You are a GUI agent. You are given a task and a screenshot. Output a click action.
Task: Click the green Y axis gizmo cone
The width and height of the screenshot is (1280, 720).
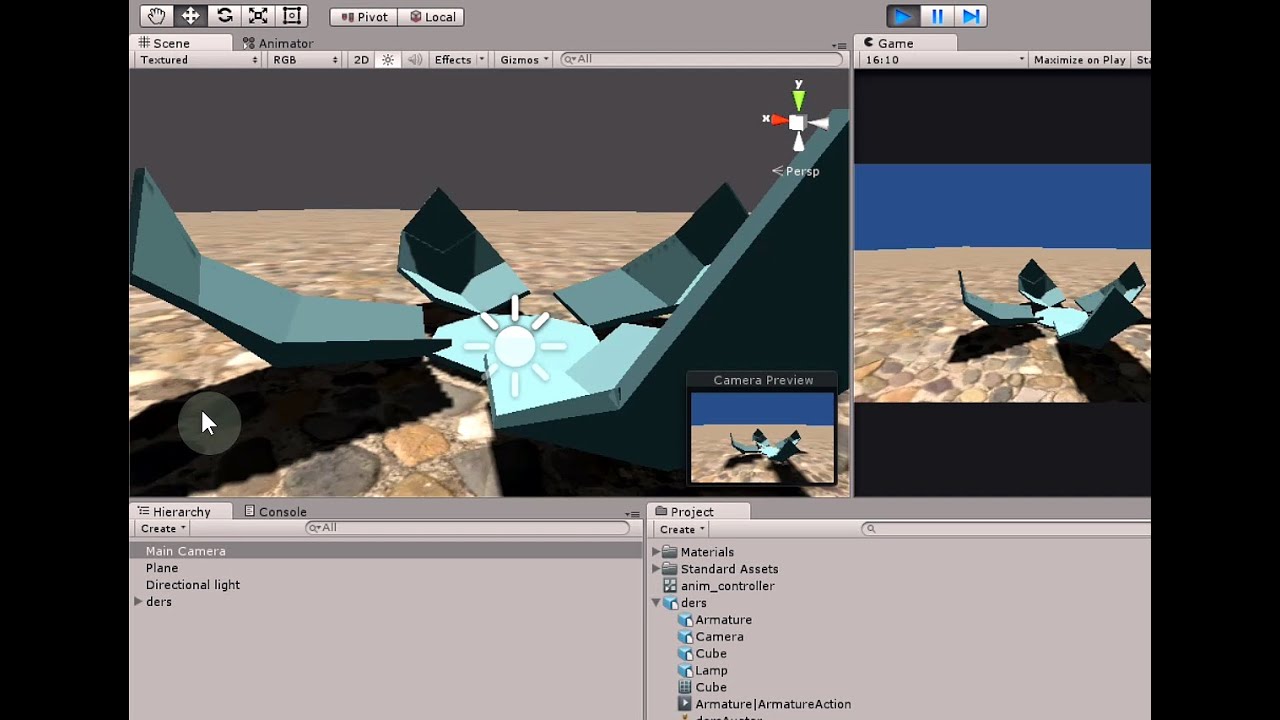pos(798,98)
